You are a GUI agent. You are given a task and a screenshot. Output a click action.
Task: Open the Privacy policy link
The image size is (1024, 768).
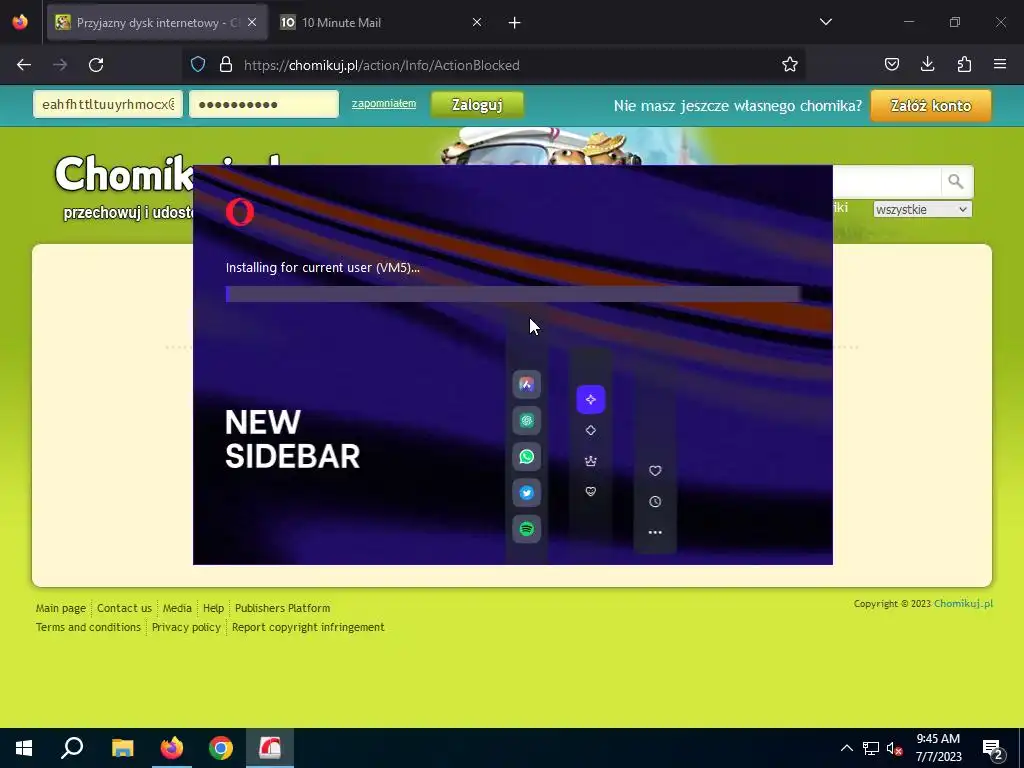point(186,627)
